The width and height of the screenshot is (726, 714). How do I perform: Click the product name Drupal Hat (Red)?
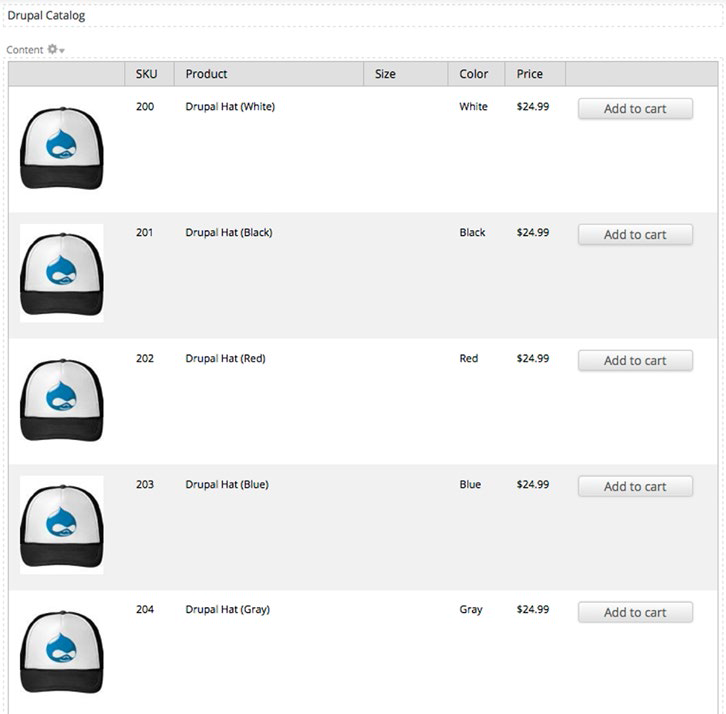[x=225, y=358]
